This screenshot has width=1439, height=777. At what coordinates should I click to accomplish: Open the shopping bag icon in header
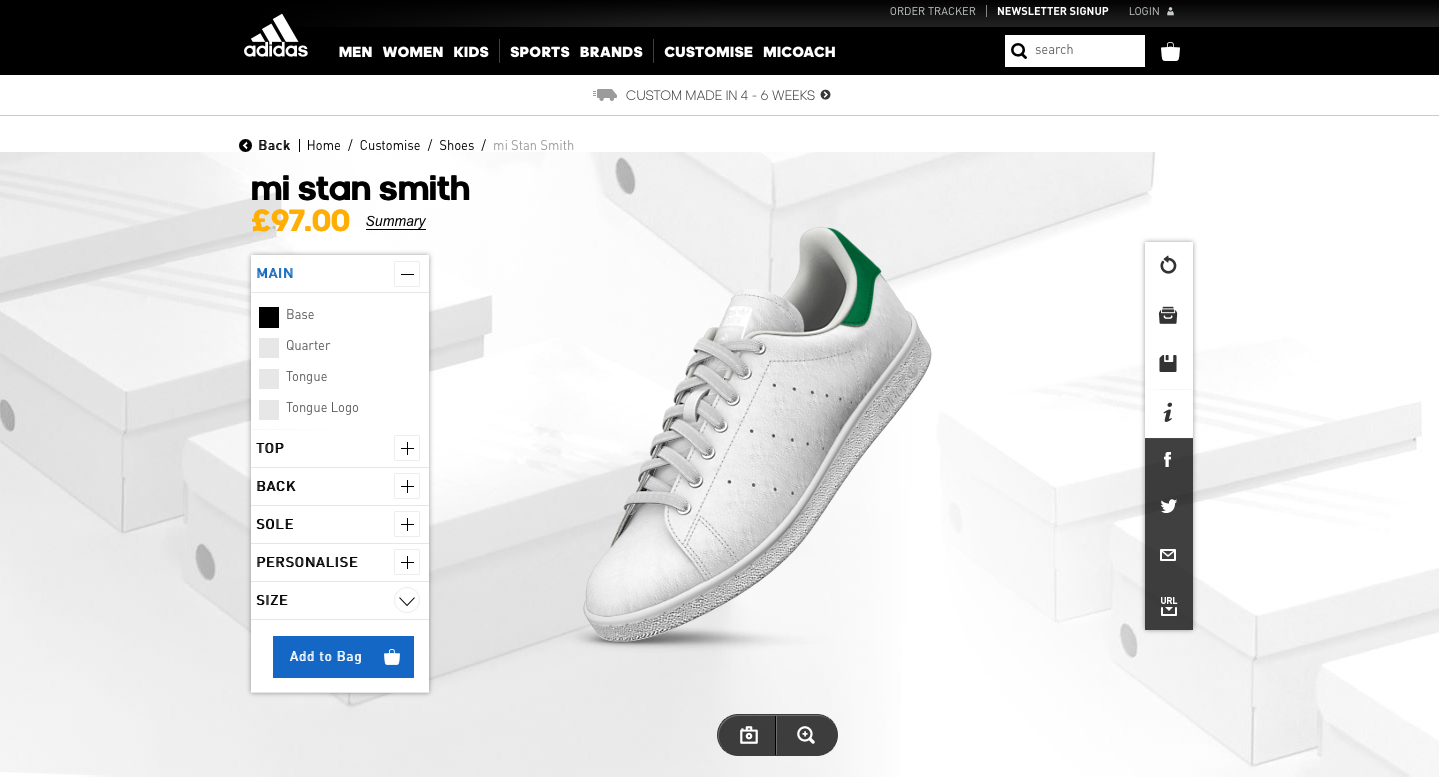pyautogui.click(x=1170, y=52)
